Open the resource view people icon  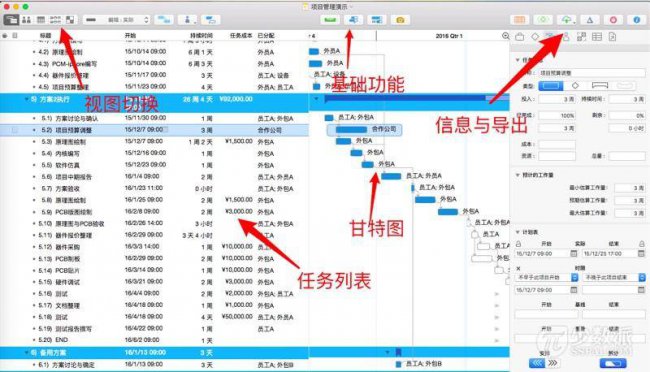26,19
